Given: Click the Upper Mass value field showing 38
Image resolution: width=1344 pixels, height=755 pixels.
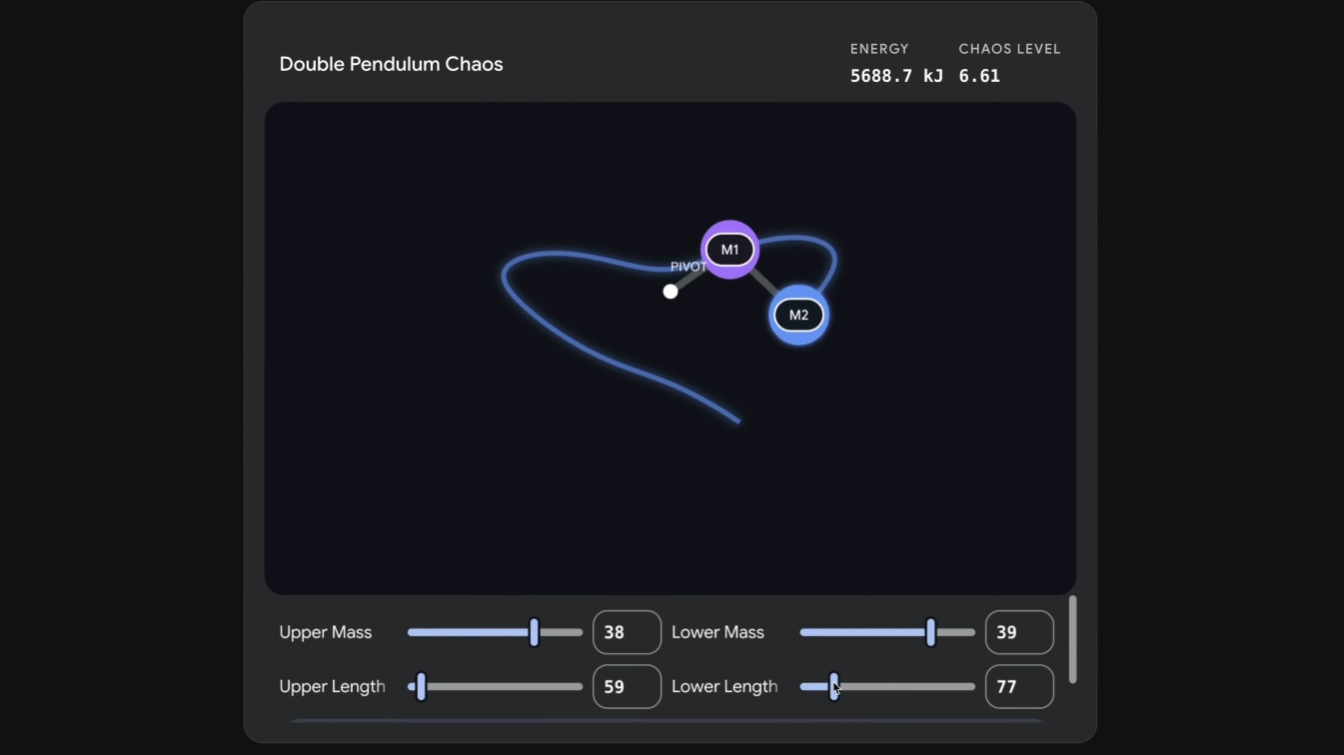Looking at the screenshot, I should (x=626, y=632).
